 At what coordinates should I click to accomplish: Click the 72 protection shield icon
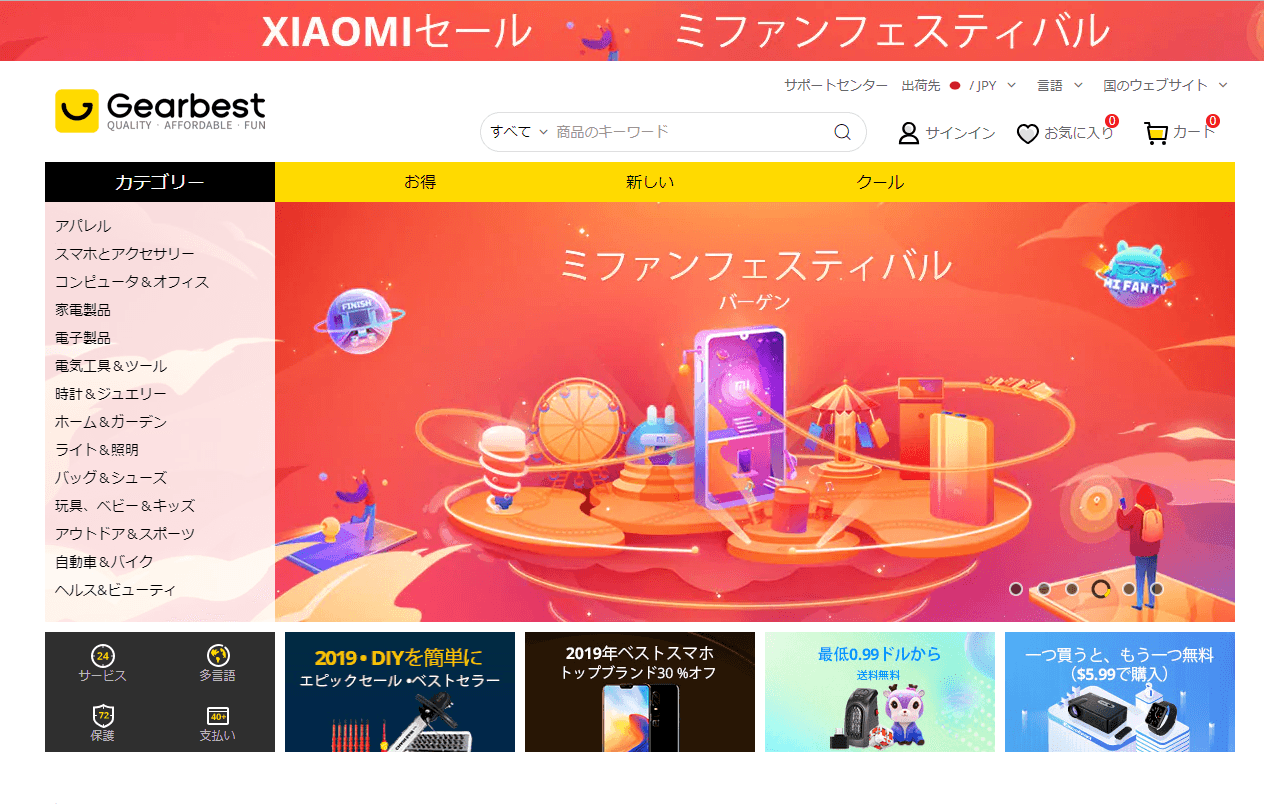pos(102,716)
